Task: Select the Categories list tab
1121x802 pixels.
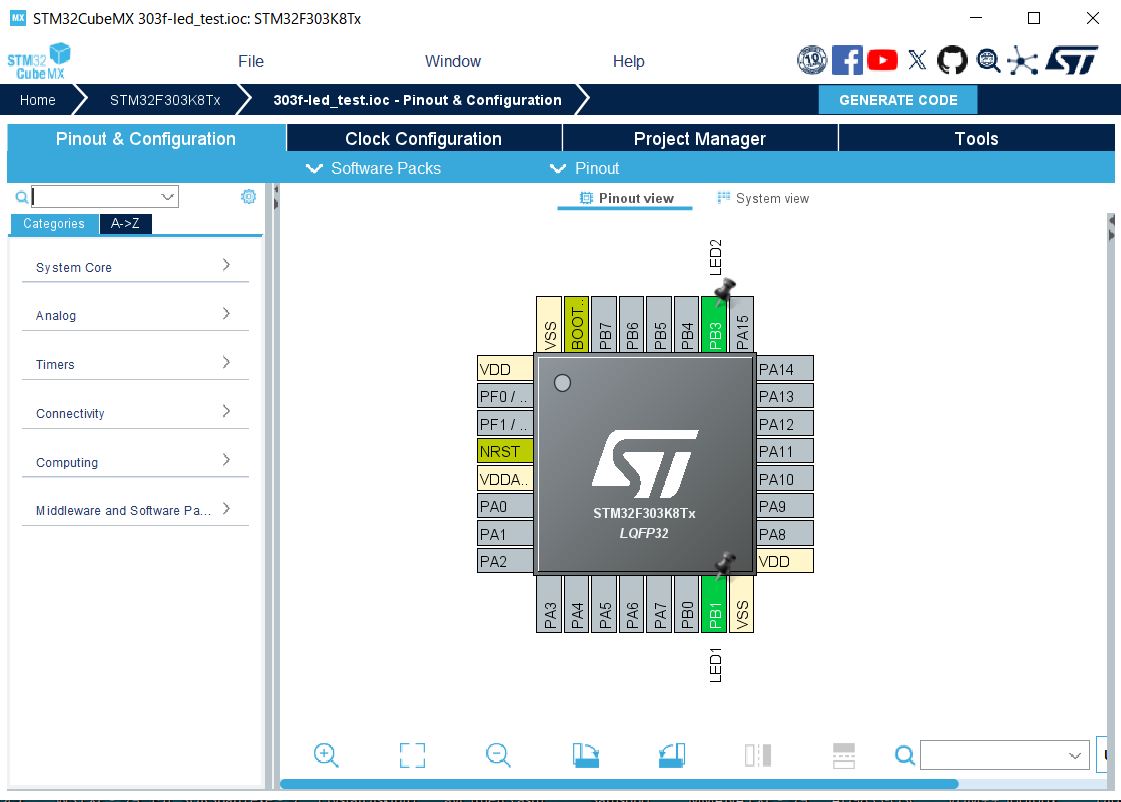Action: click(54, 224)
